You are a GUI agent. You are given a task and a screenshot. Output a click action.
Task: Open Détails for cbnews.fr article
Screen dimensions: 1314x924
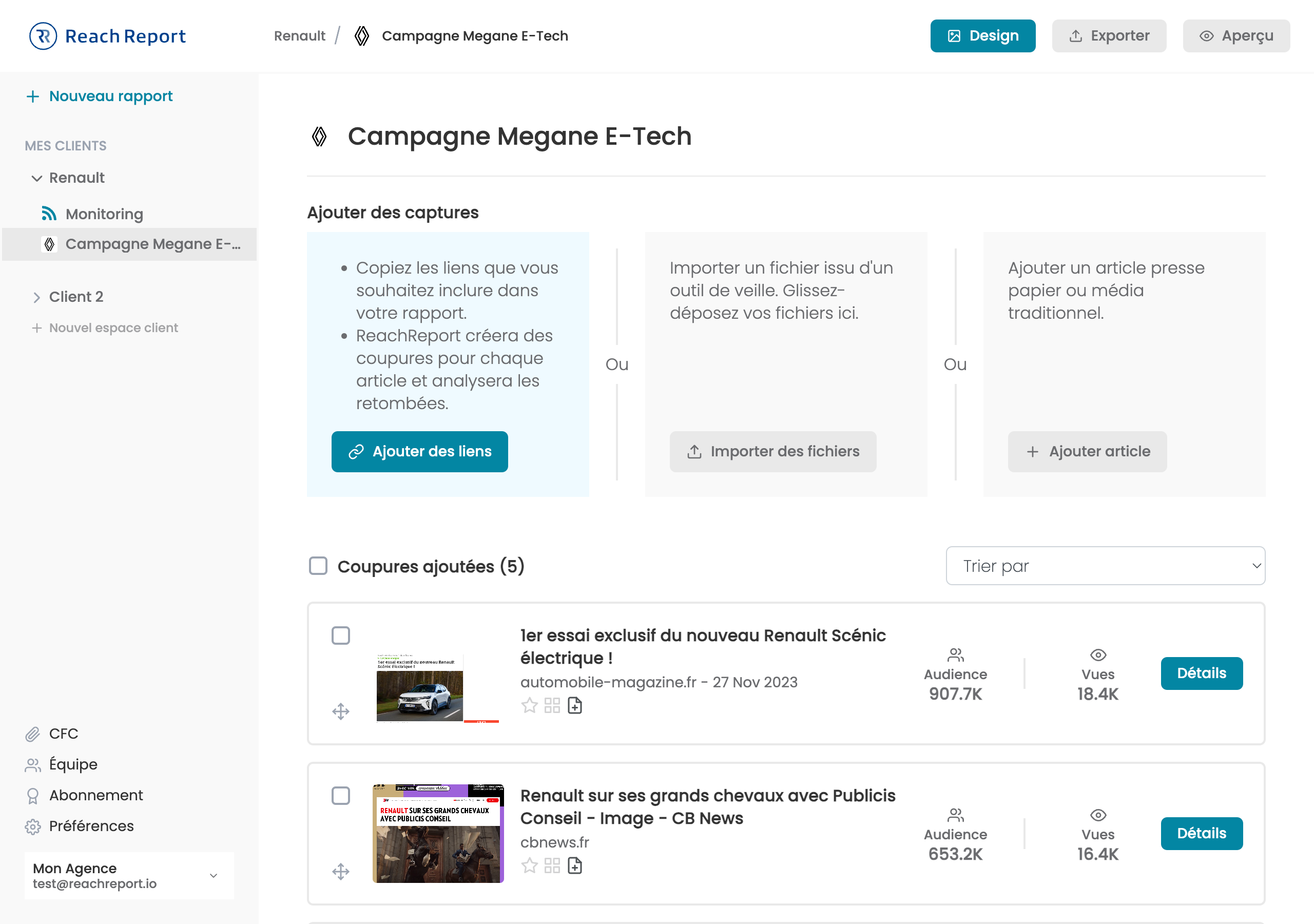point(1202,834)
